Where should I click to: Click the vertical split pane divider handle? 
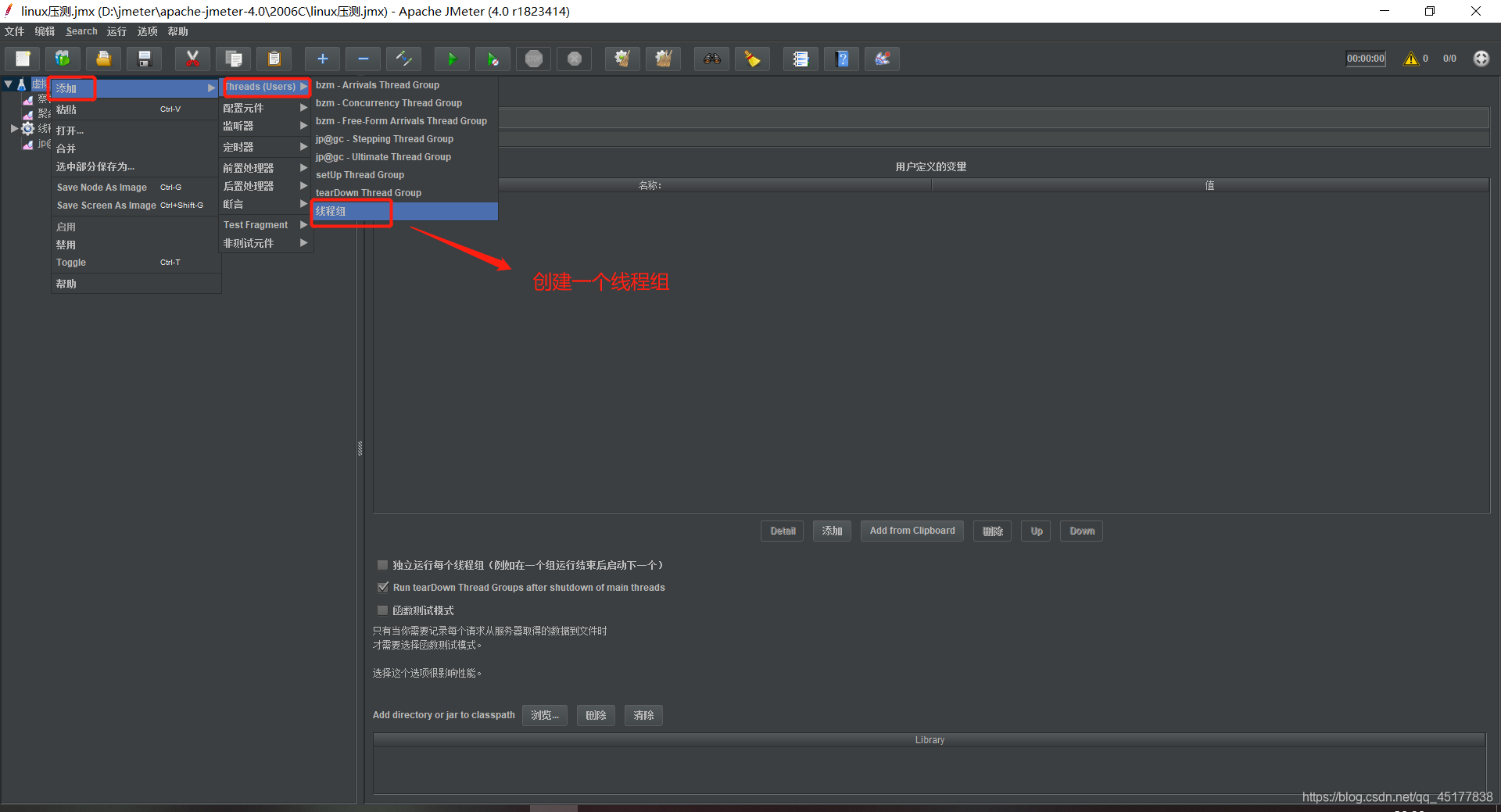point(360,448)
